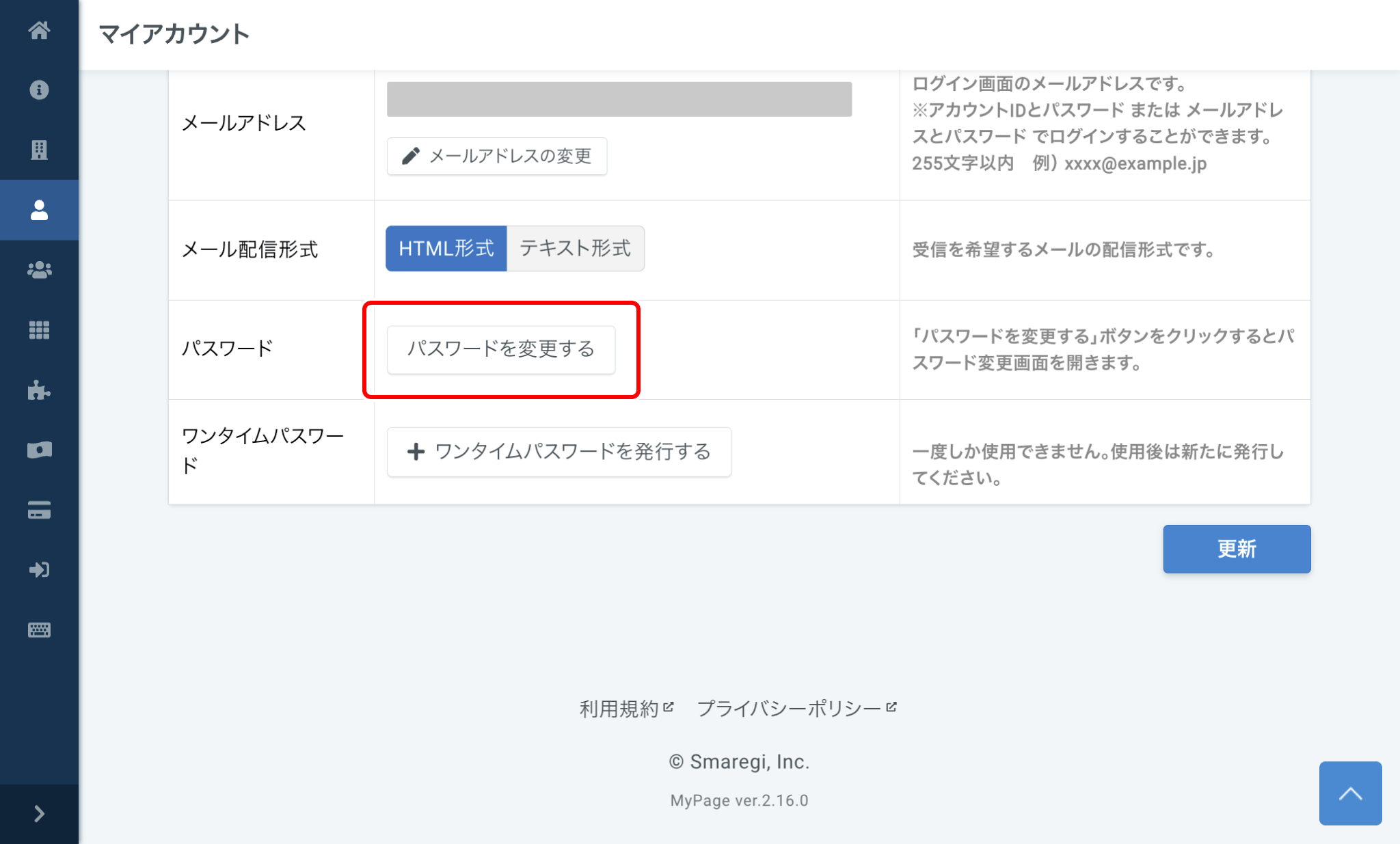This screenshot has width=1400, height=844.
Task: Open the puzzle piece sidebar icon
Action: pos(39,390)
